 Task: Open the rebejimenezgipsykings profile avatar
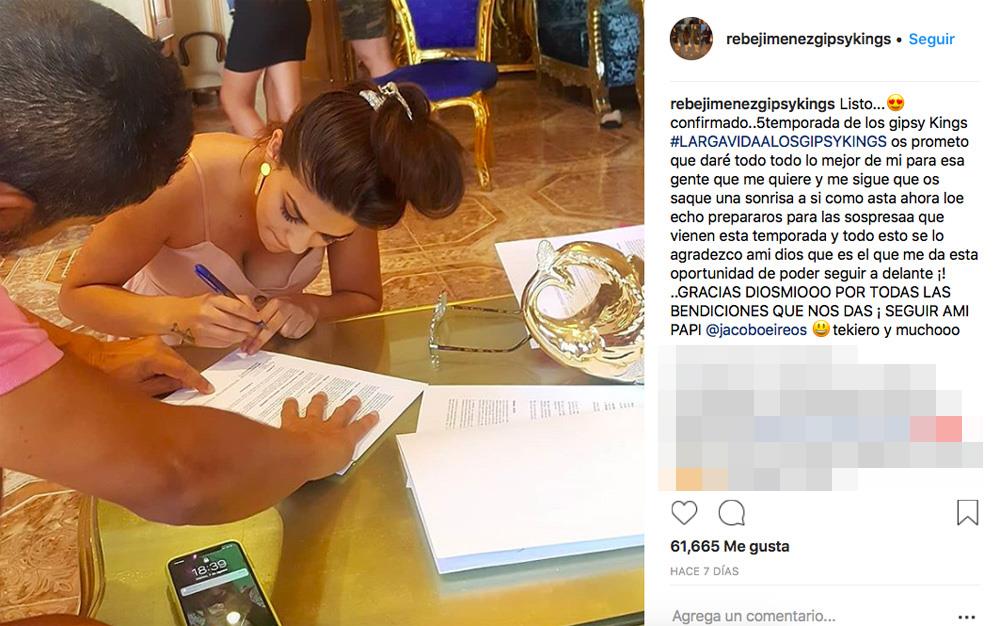(x=691, y=39)
